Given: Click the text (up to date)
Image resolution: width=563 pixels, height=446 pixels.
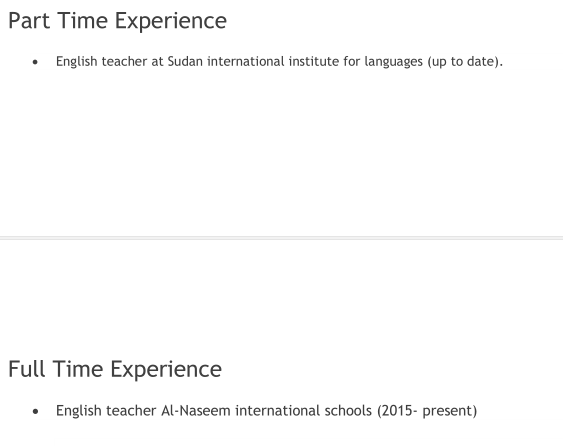Looking at the screenshot, I should pos(465,62).
